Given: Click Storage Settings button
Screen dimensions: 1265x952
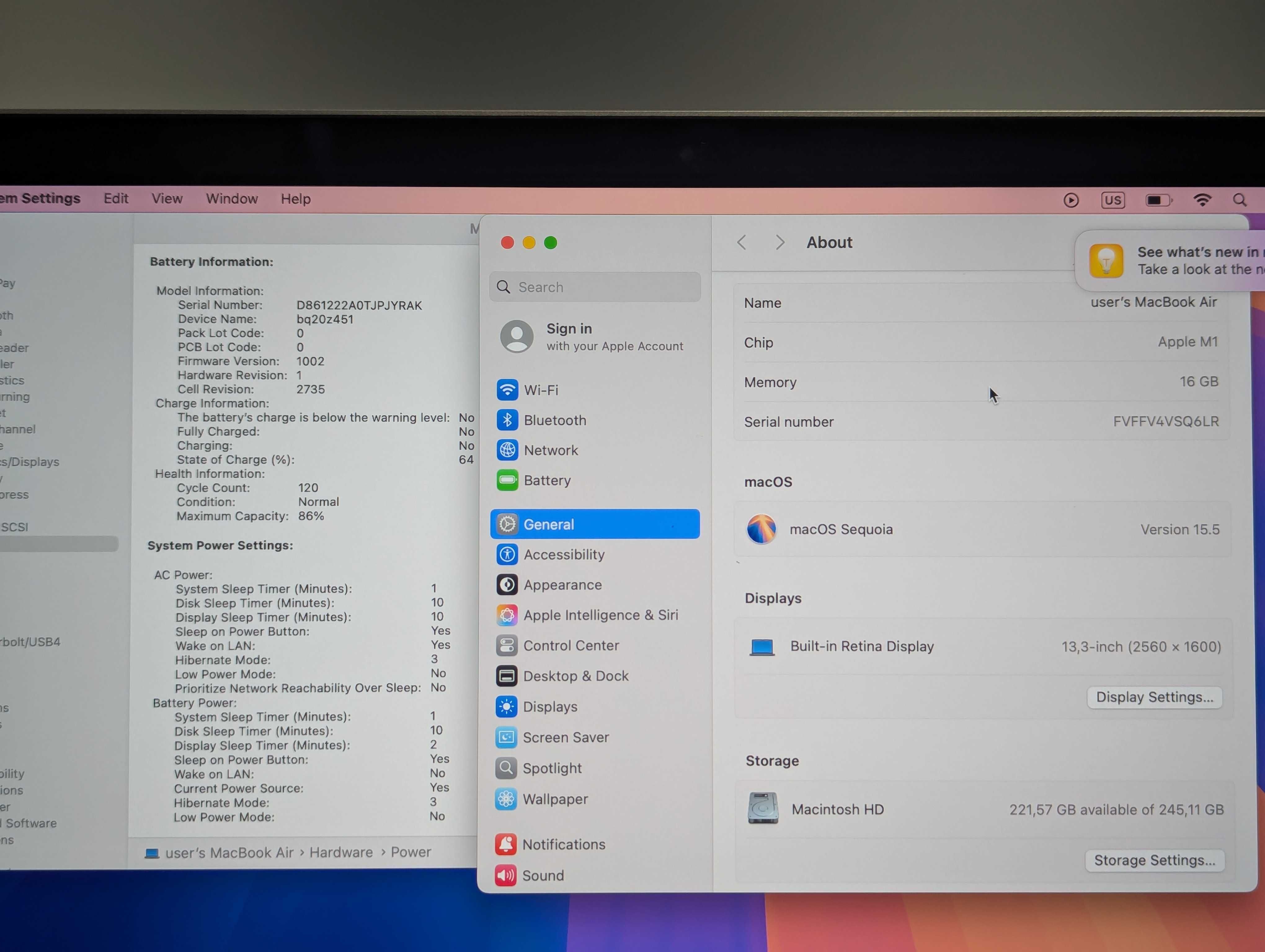Looking at the screenshot, I should 1155,861.
